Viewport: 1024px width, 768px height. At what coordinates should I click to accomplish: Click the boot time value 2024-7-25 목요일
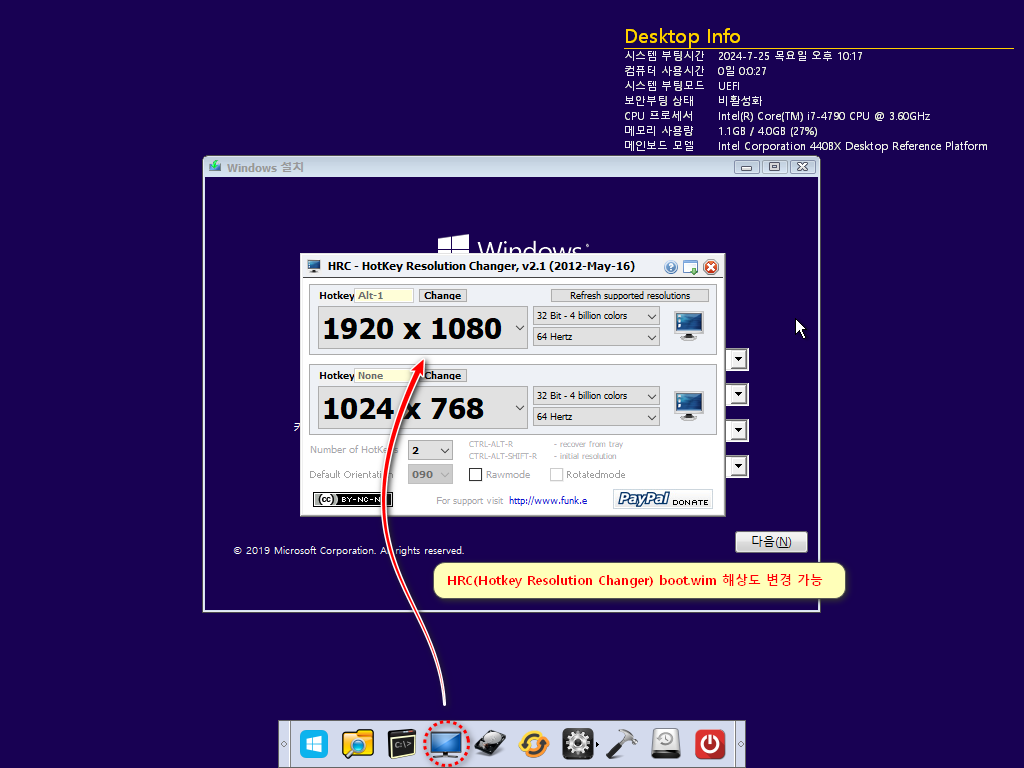[x=790, y=56]
